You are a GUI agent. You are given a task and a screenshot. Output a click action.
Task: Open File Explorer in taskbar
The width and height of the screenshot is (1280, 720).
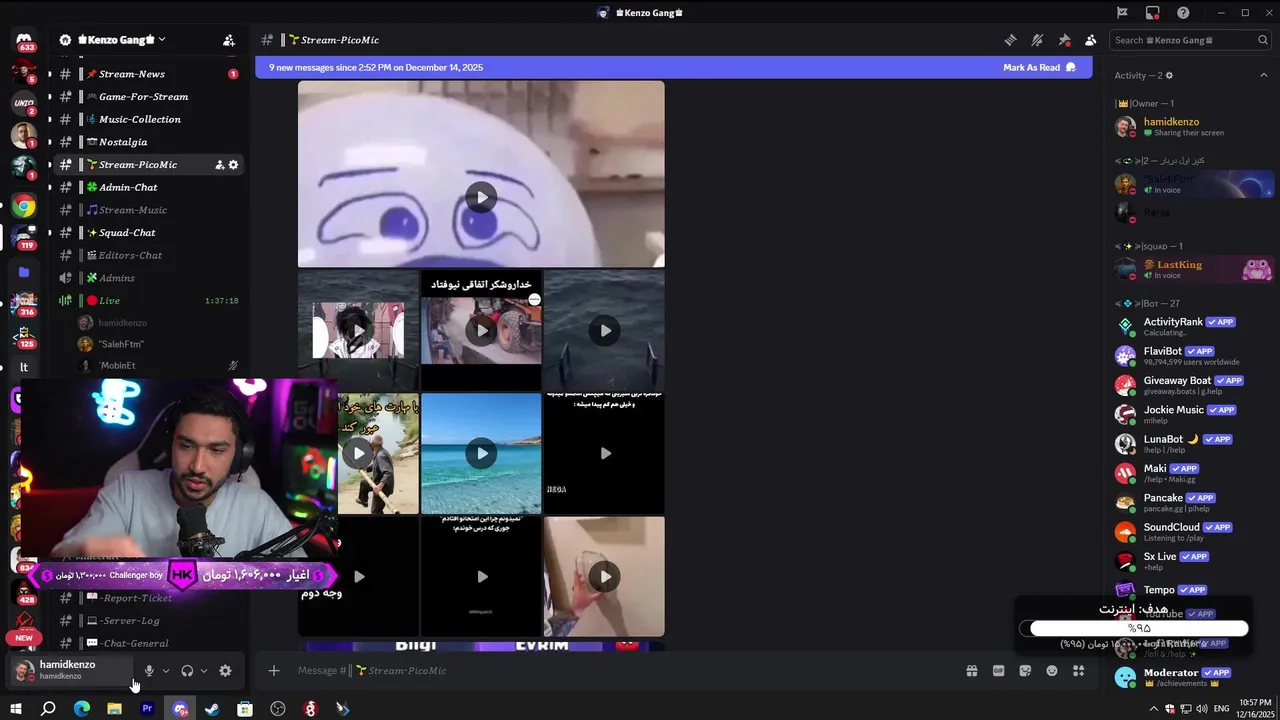click(114, 709)
